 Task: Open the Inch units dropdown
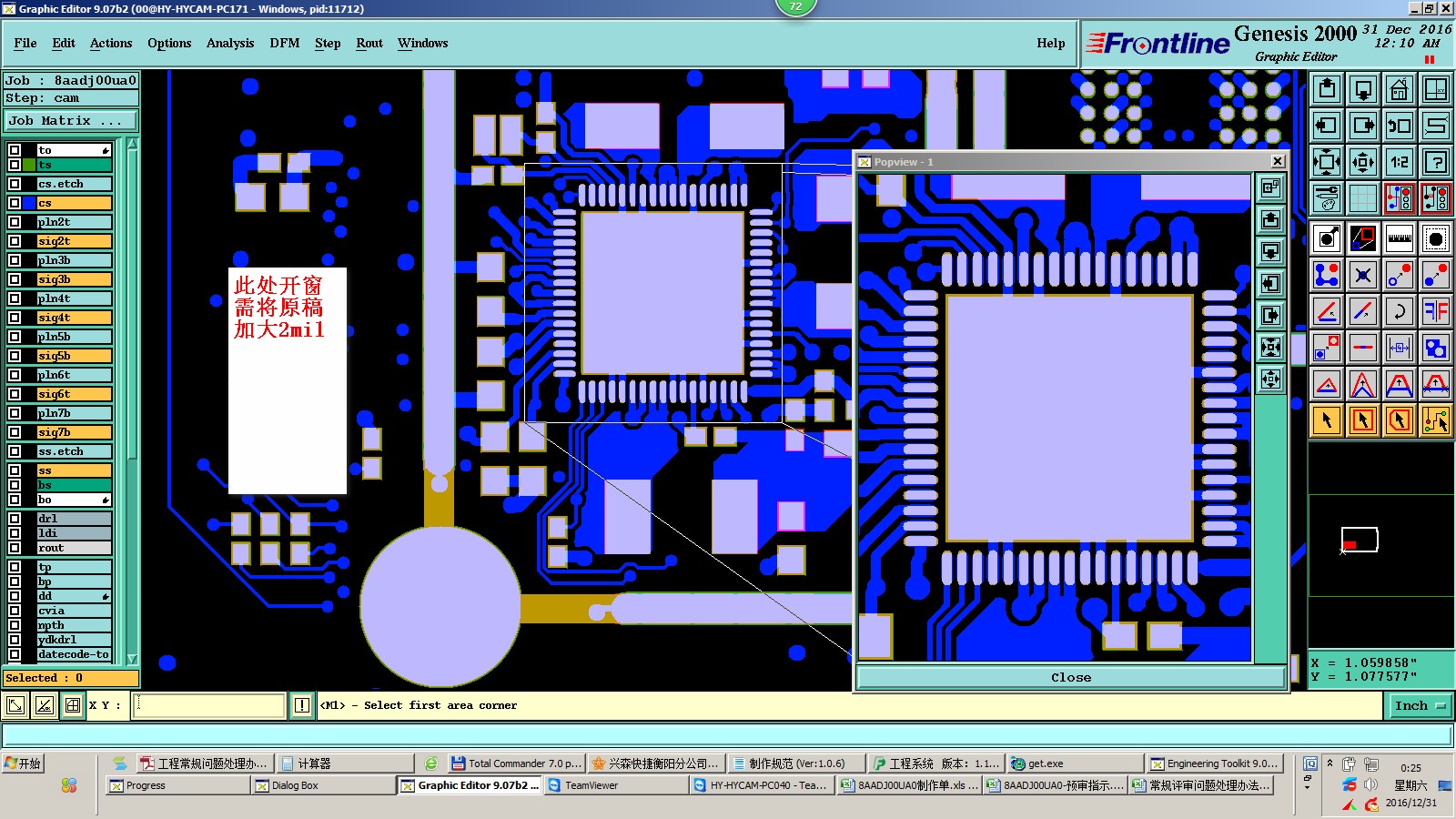(x=1420, y=705)
